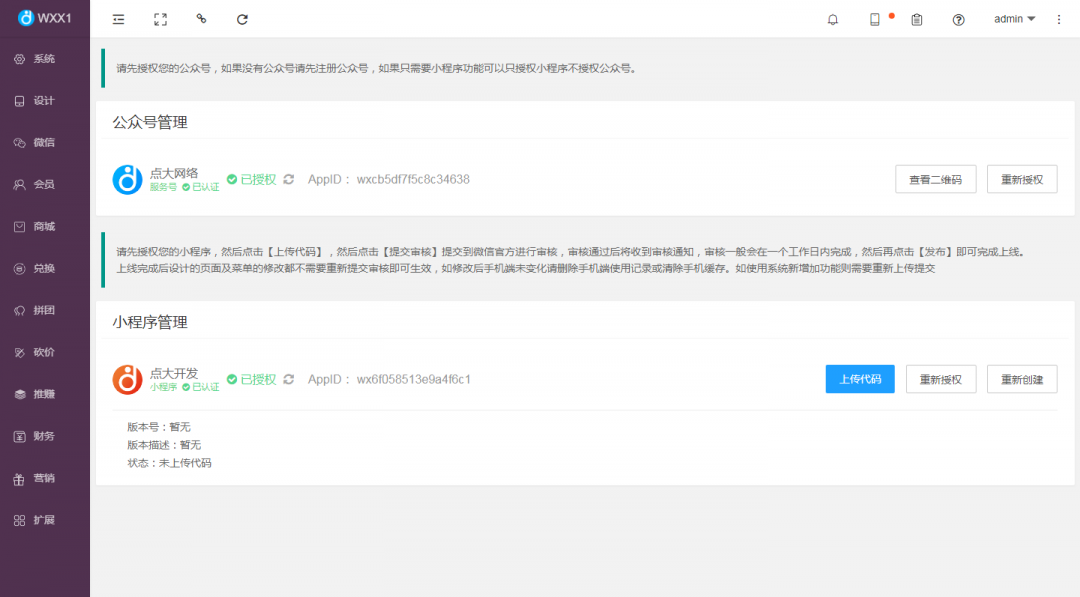The height and width of the screenshot is (597, 1080).
Task: Enter fullscreen mode via top toolbar icon
Action: coord(160,19)
